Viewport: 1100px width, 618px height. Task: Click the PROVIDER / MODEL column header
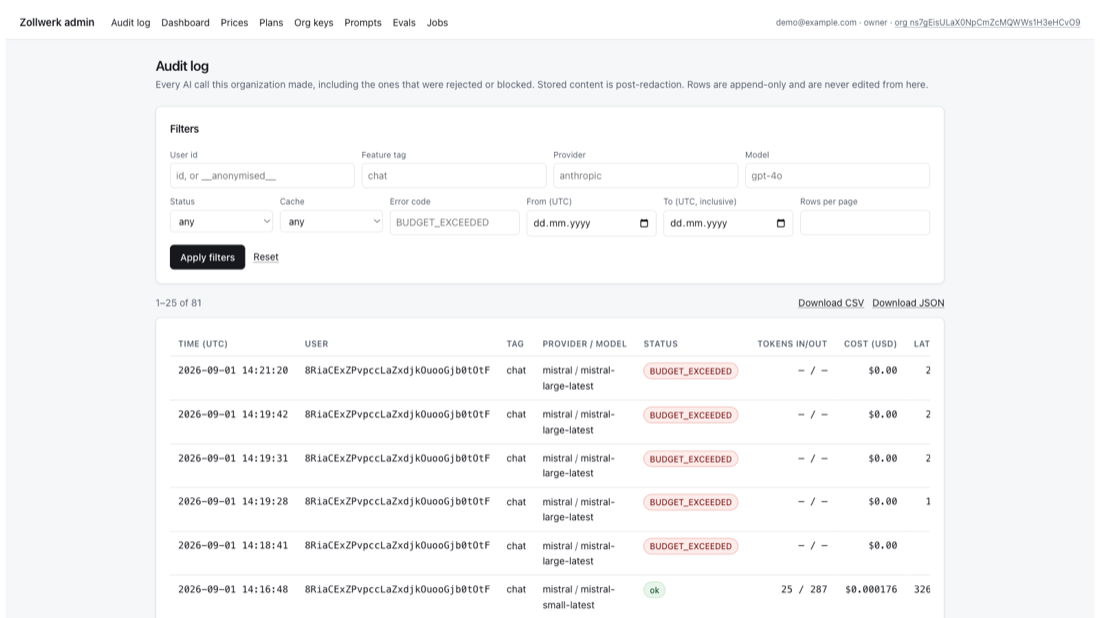point(584,344)
